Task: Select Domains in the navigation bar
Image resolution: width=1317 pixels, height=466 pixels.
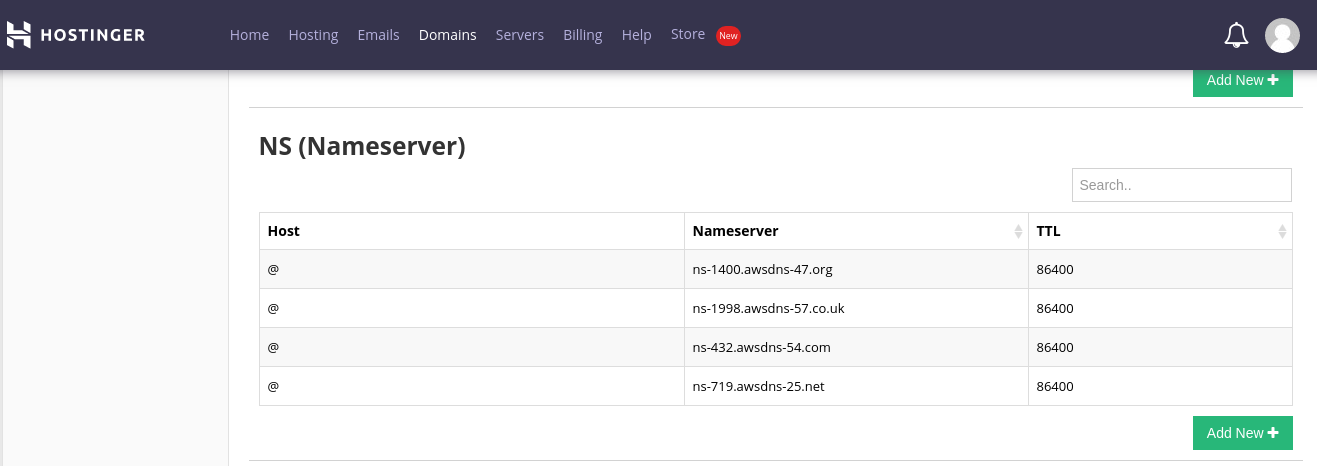Action: (x=447, y=35)
